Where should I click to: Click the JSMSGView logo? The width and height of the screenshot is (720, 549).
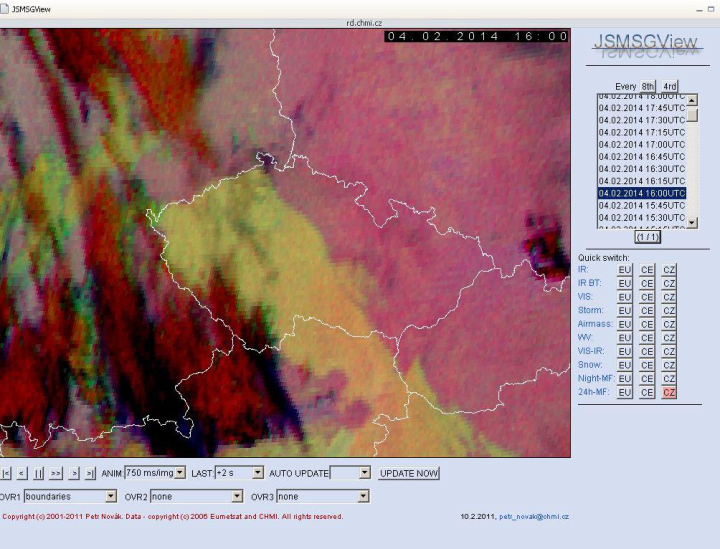coord(647,45)
